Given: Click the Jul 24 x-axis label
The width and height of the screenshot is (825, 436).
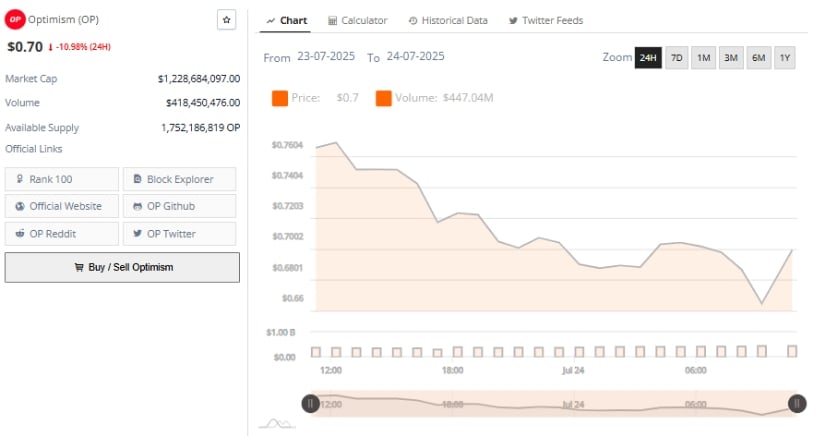Looking at the screenshot, I should click(573, 370).
